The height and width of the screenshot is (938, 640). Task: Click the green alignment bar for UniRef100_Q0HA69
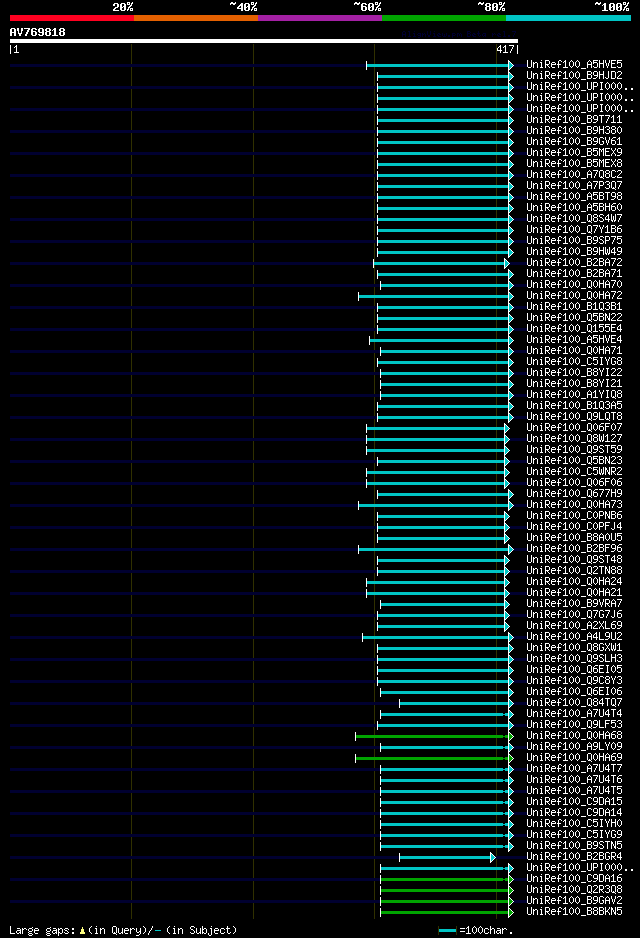[434, 759]
